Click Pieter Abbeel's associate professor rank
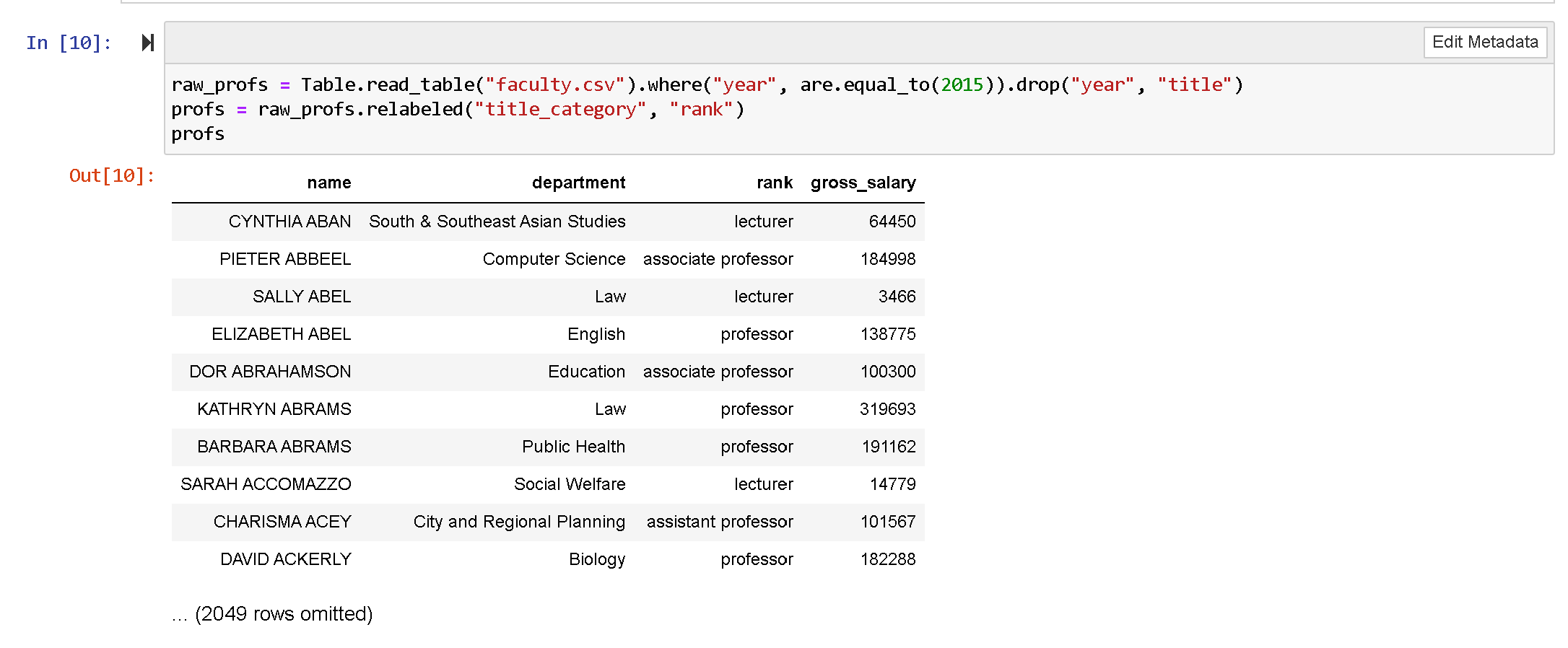This screenshot has height=648, width=1568. [718, 259]
